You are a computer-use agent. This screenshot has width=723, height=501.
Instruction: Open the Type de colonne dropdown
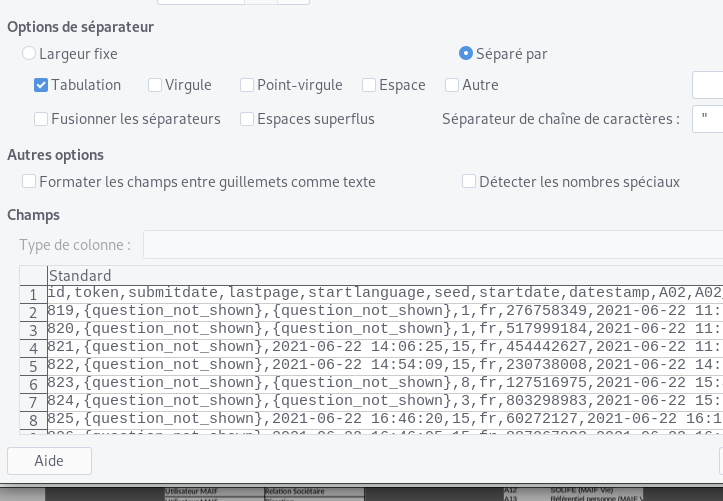point(432,245)
